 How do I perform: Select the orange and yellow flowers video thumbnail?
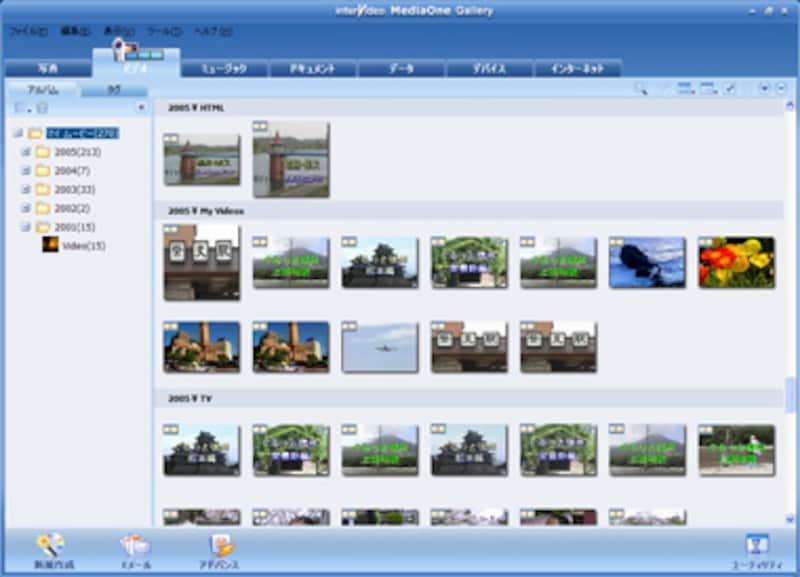pos(736,262)
